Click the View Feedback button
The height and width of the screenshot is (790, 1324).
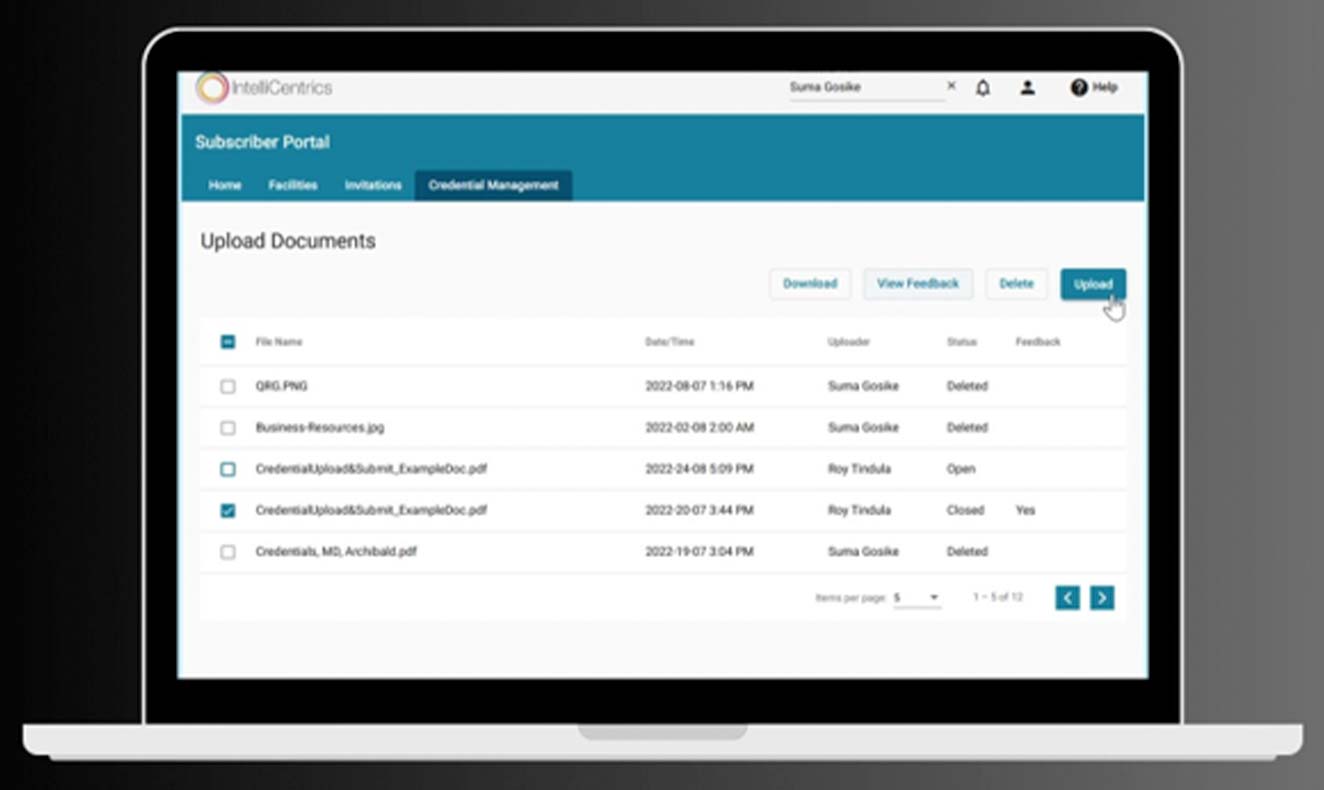coord(918,284)
